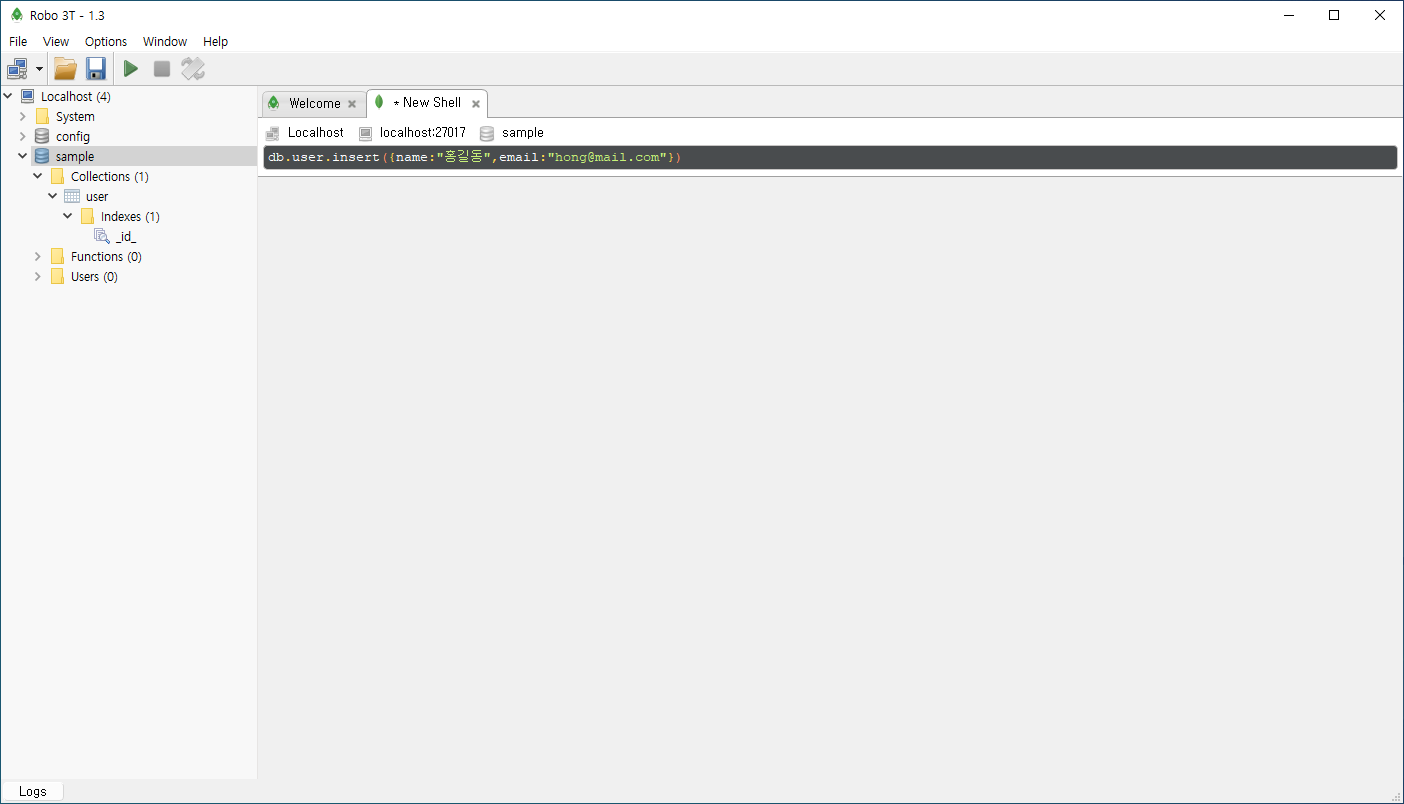Click the user collection table icon
The image size is (1404, 804).
[x=72, y=196]
